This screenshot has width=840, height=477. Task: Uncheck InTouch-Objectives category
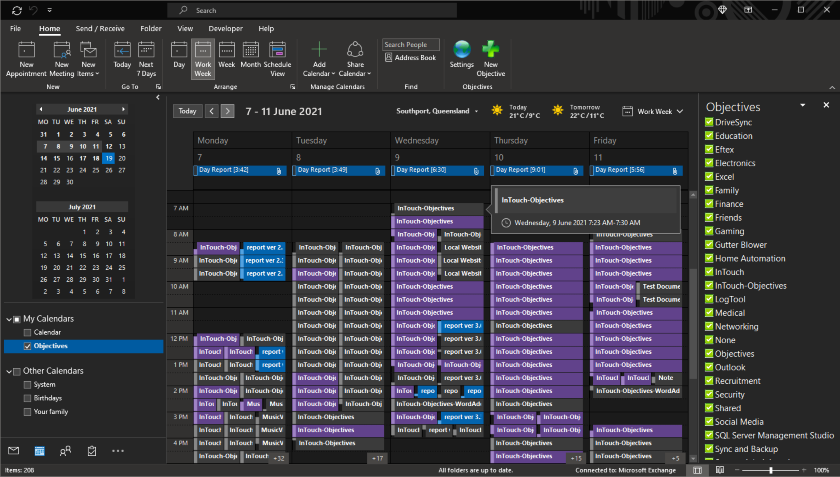709,286
